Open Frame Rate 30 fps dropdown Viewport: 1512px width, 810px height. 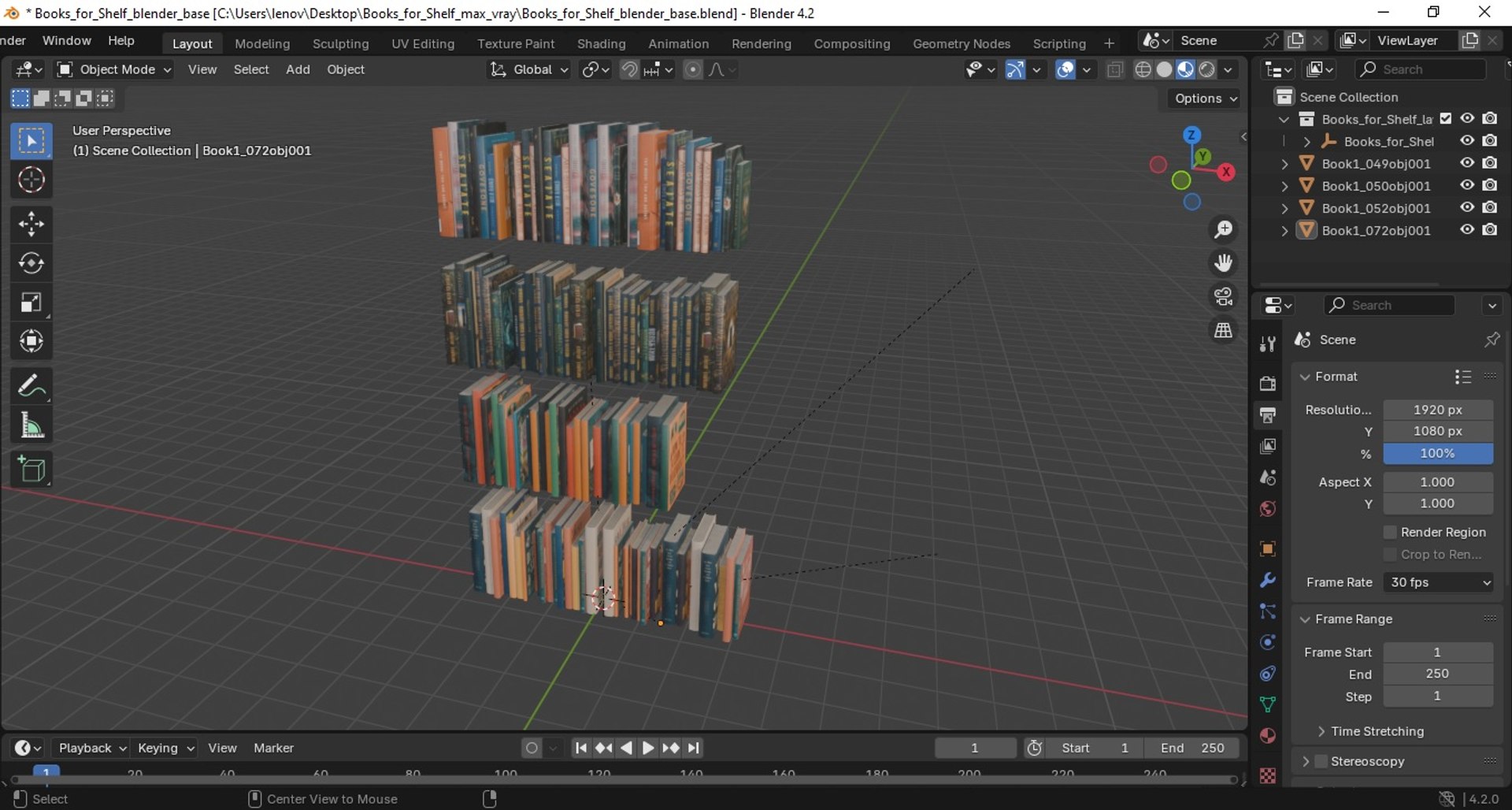coord(1439,582)
